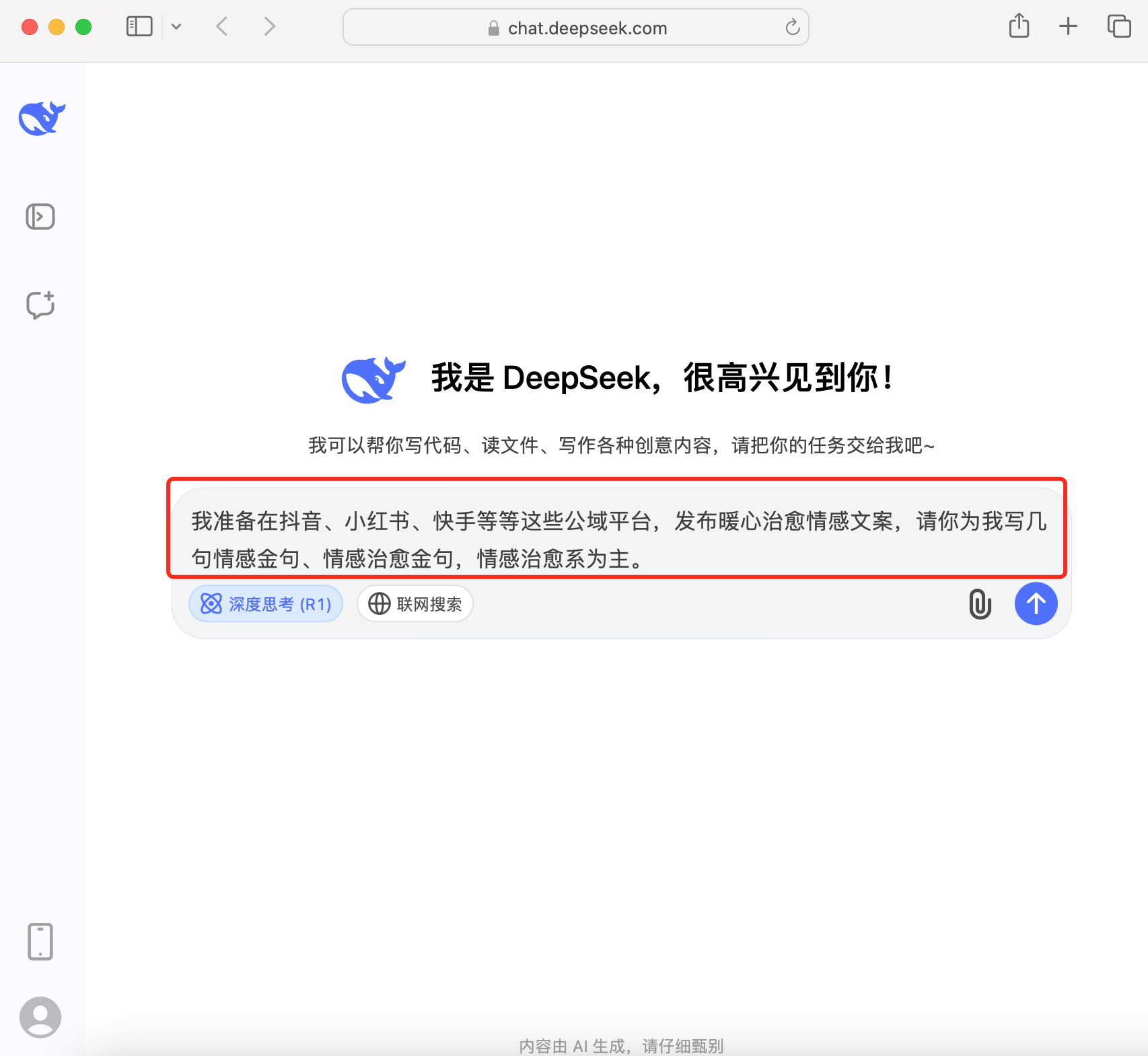This screenshot has width=1148, height=1056.
Task: Click inside the chat message input field
Action: point(619,539)
